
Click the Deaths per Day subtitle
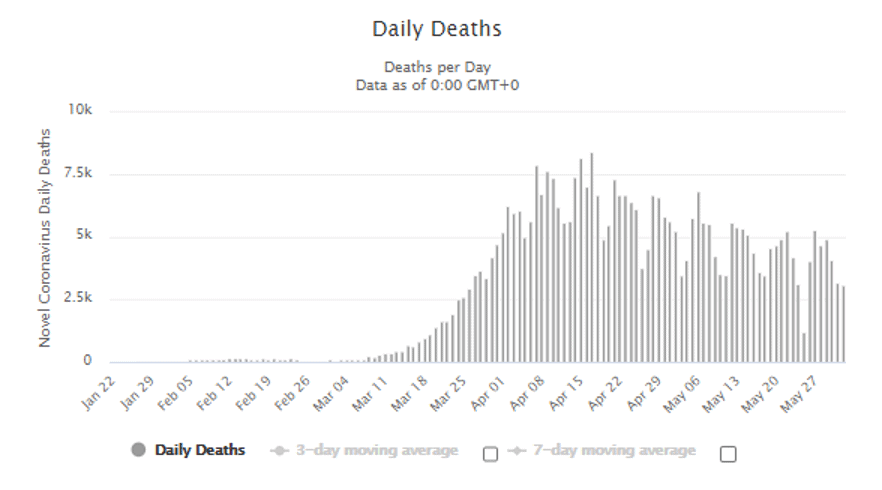438,67
